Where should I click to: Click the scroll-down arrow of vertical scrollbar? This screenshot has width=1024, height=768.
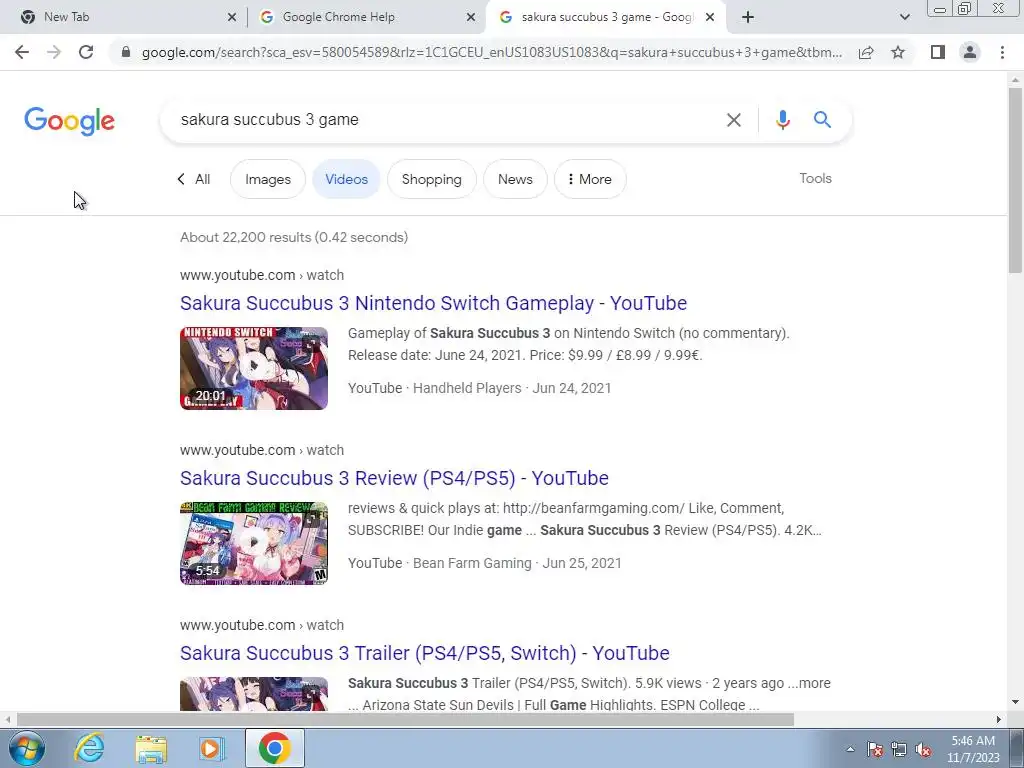[1015, 703]
